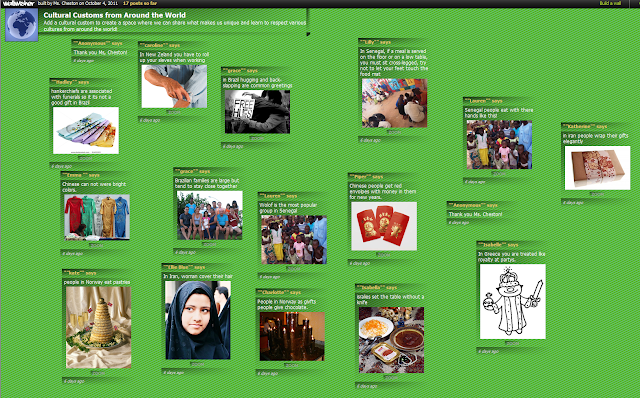Open the food table photo in Isabella's post
This screenshot has height=398, width=640.
click(x=391, y=340)
